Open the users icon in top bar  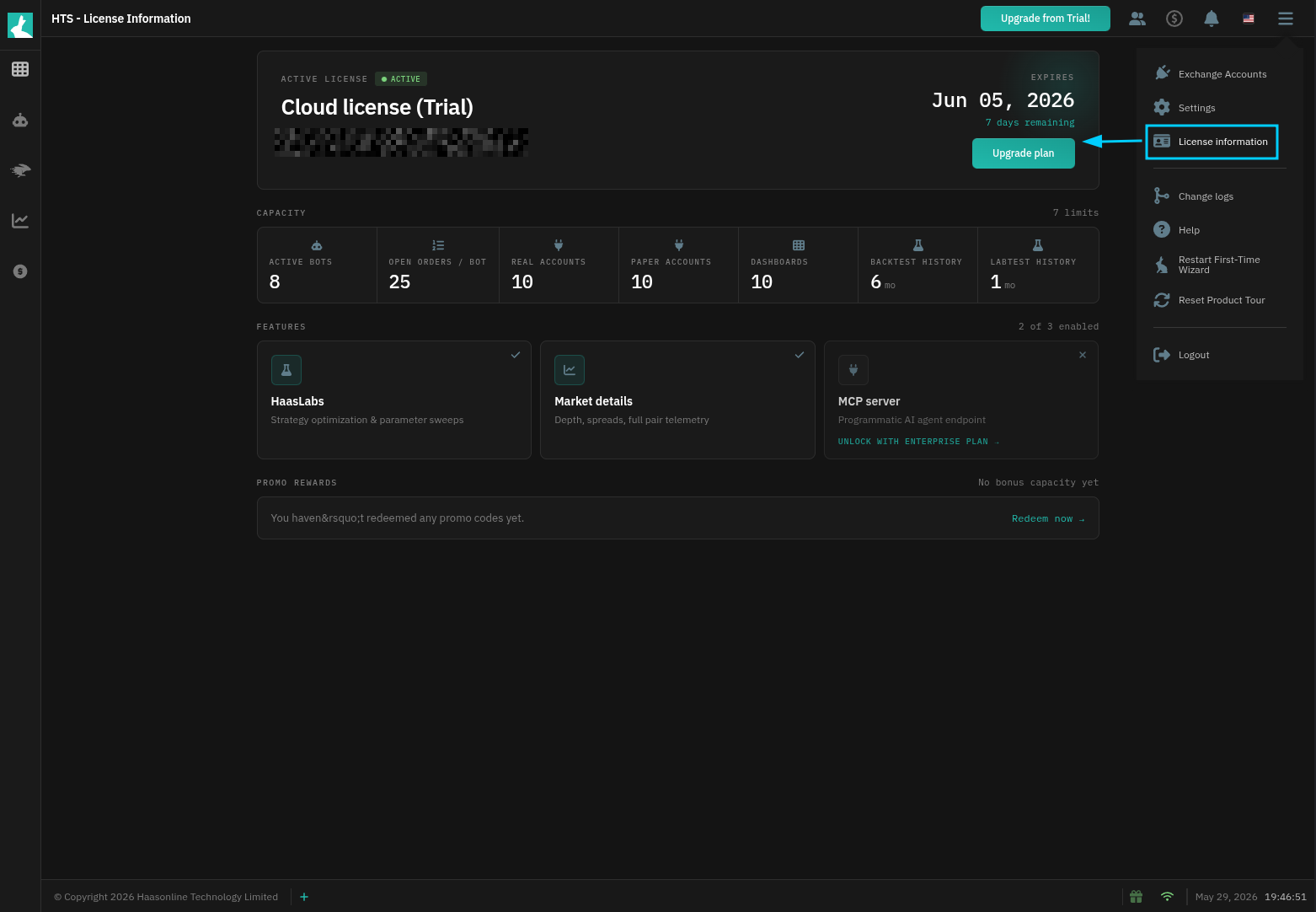(x=1137, y=19)
